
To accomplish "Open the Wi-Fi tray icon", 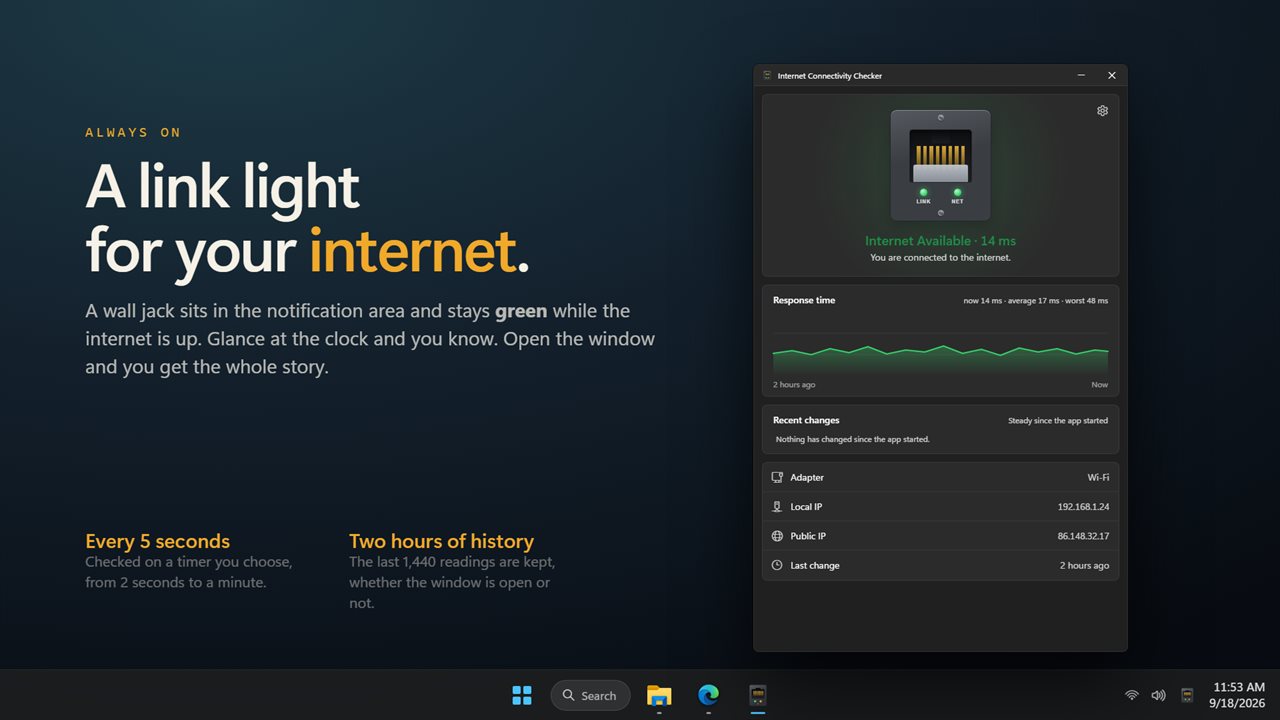I will pyautogui.click(x=1132, y=695).
